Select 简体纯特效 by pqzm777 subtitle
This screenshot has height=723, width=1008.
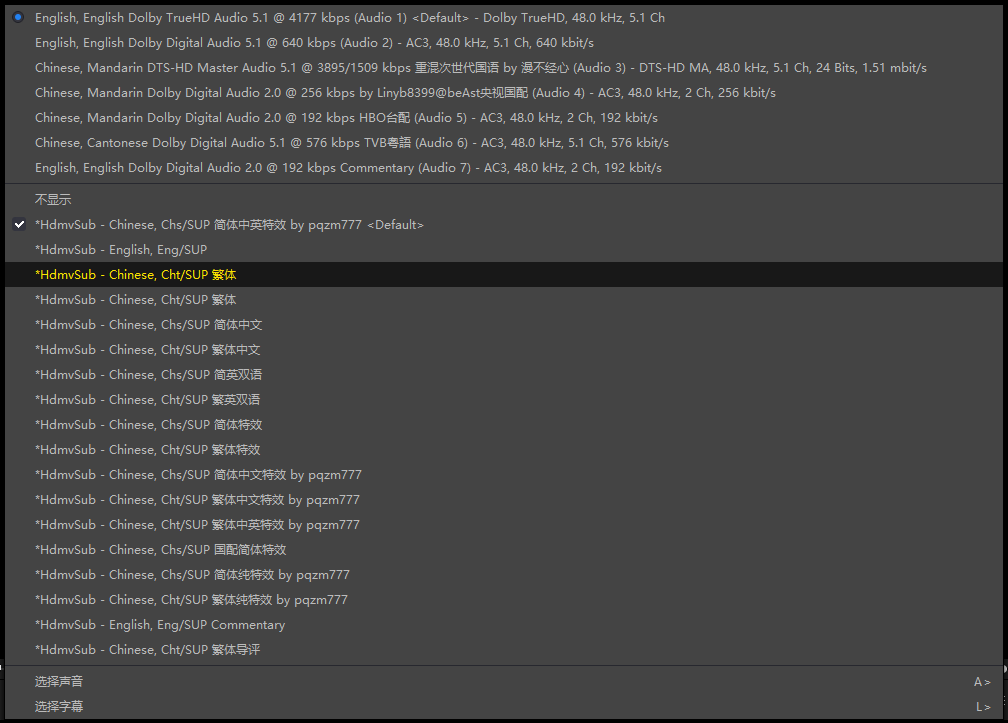(192, 575)
